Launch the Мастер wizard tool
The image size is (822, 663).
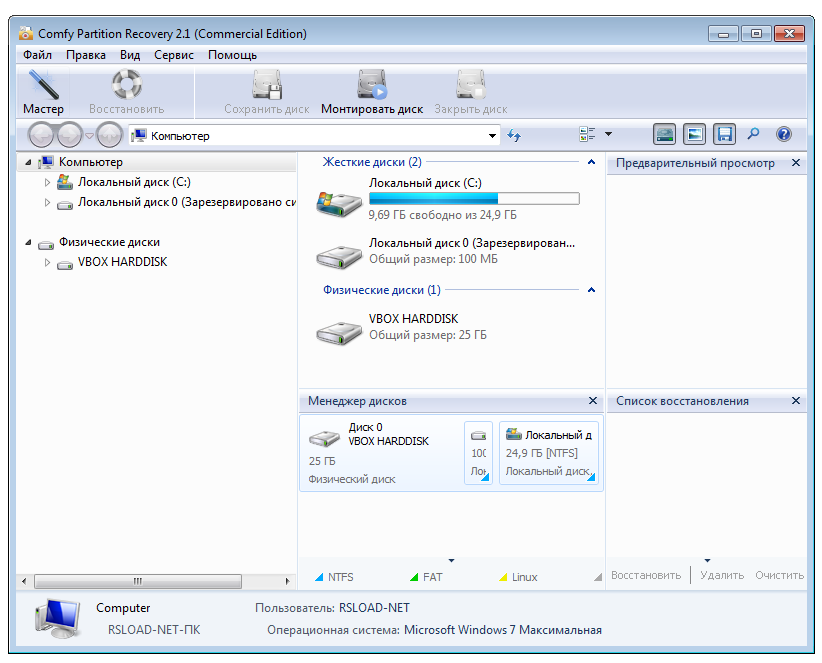pos(44,92)
